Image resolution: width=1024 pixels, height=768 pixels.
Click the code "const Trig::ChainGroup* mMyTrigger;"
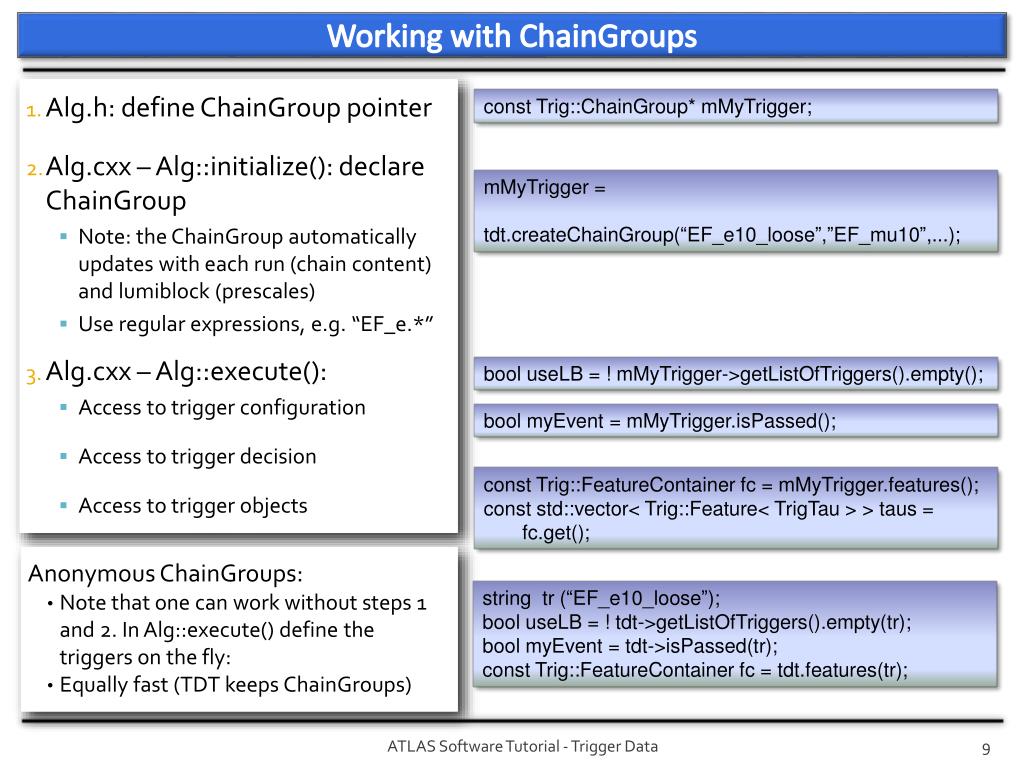click(647, 106)
